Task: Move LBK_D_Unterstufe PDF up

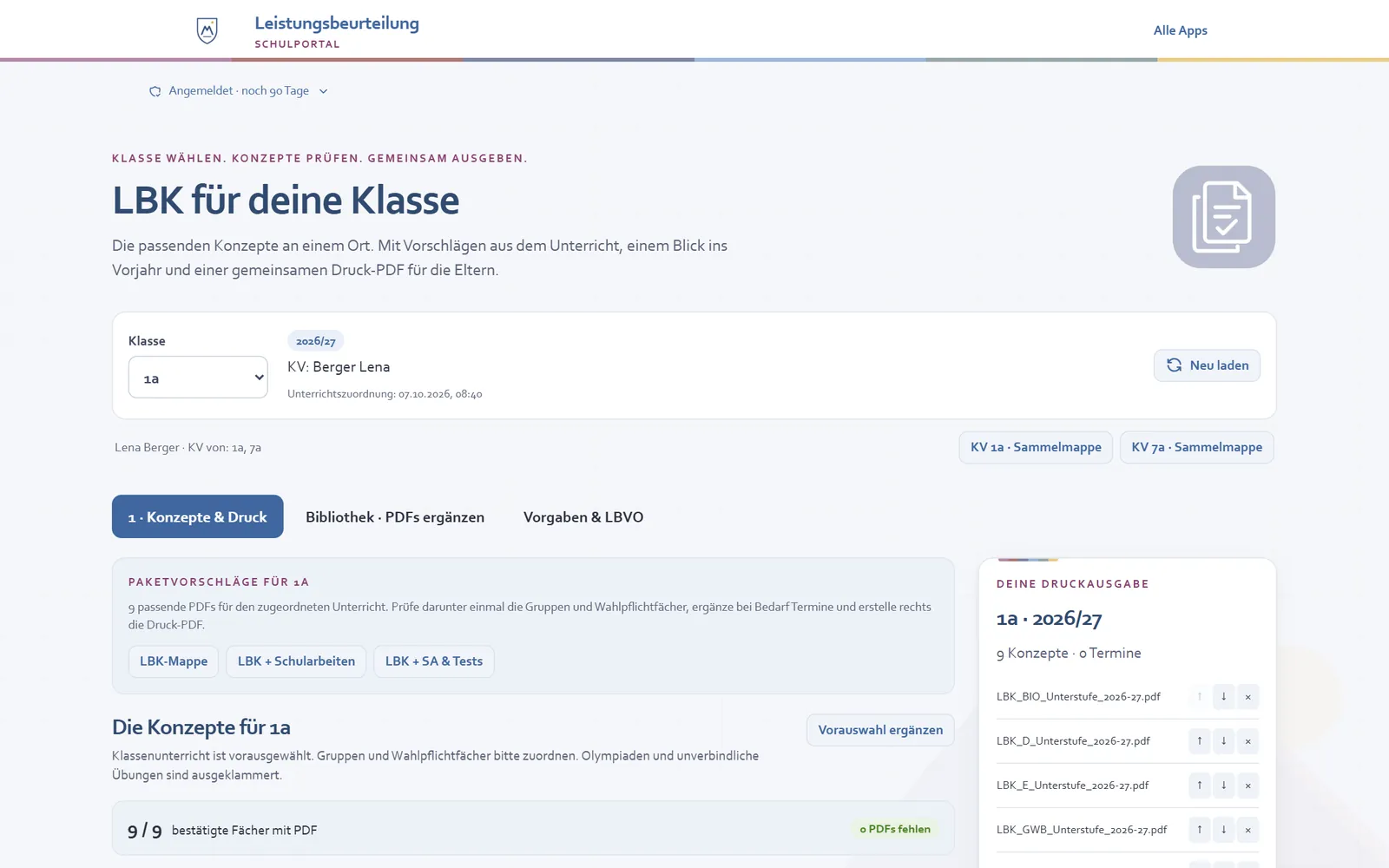Action: tap(1199, 740)
